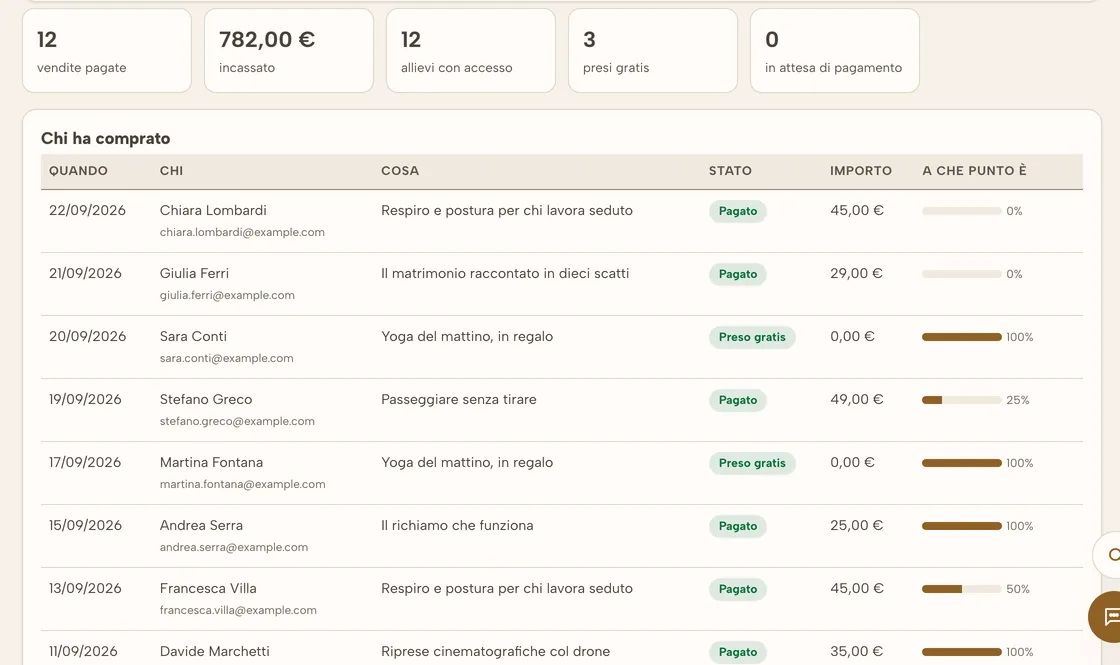Click the 49,00 € amount
Screen dimensions: 1120x665
pyautogui.click(x=856, y=399)
